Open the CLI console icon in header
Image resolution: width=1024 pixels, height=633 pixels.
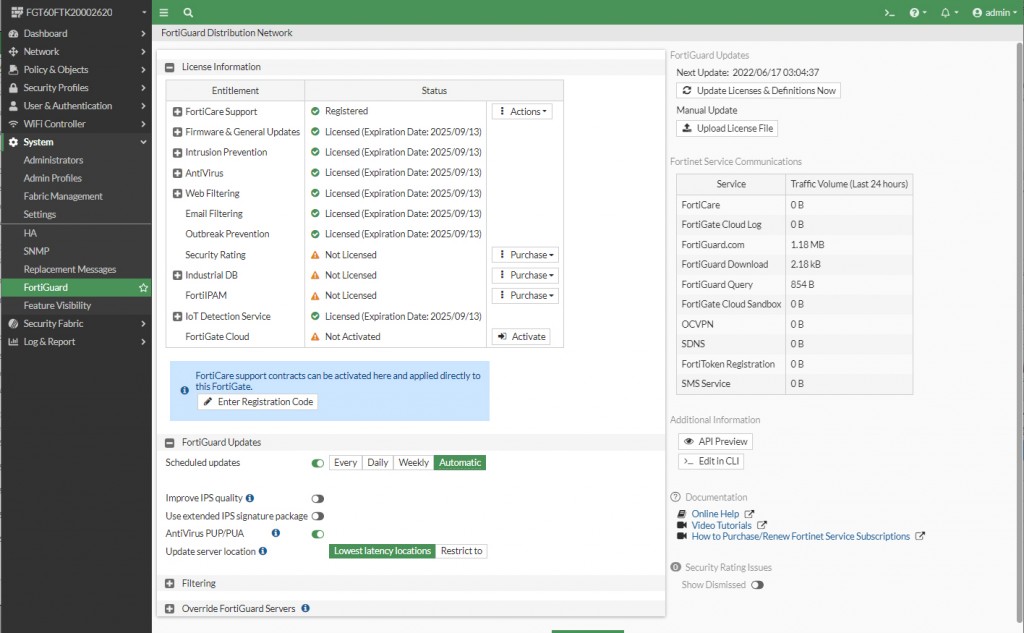click(889, 12)
